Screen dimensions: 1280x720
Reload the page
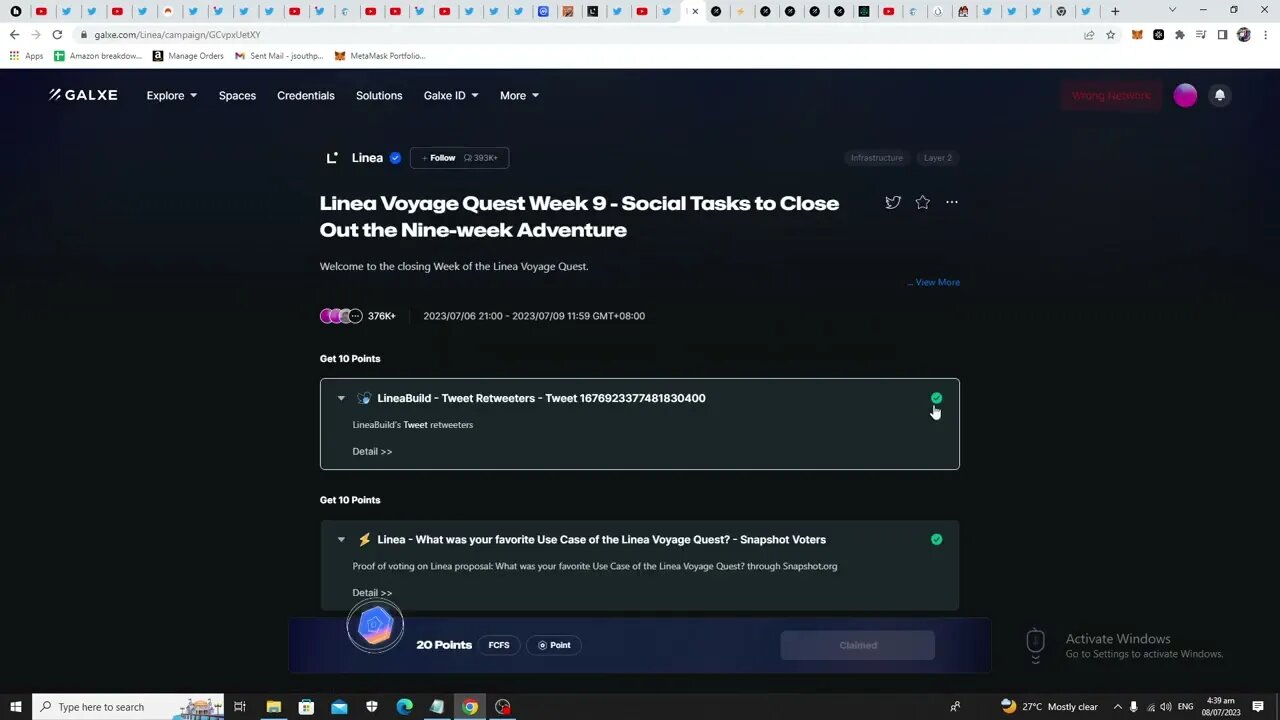[x=57, y=34]
